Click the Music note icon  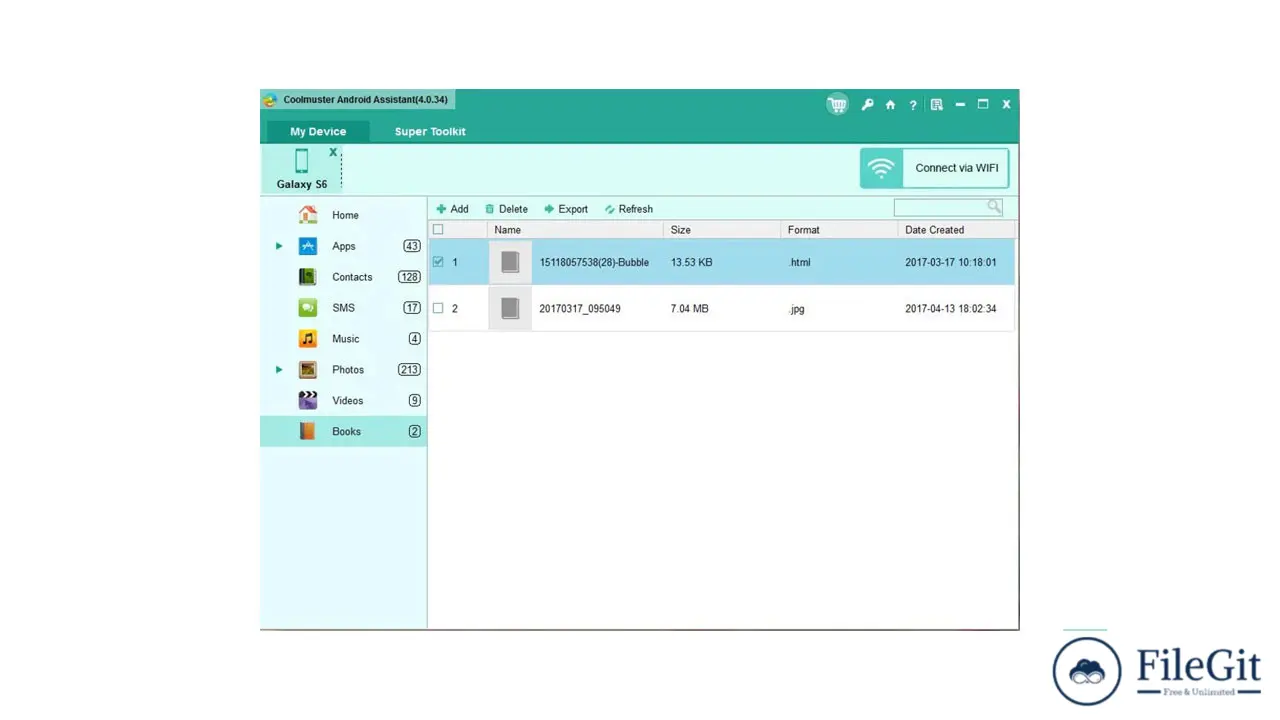click(x=308, y=339)
